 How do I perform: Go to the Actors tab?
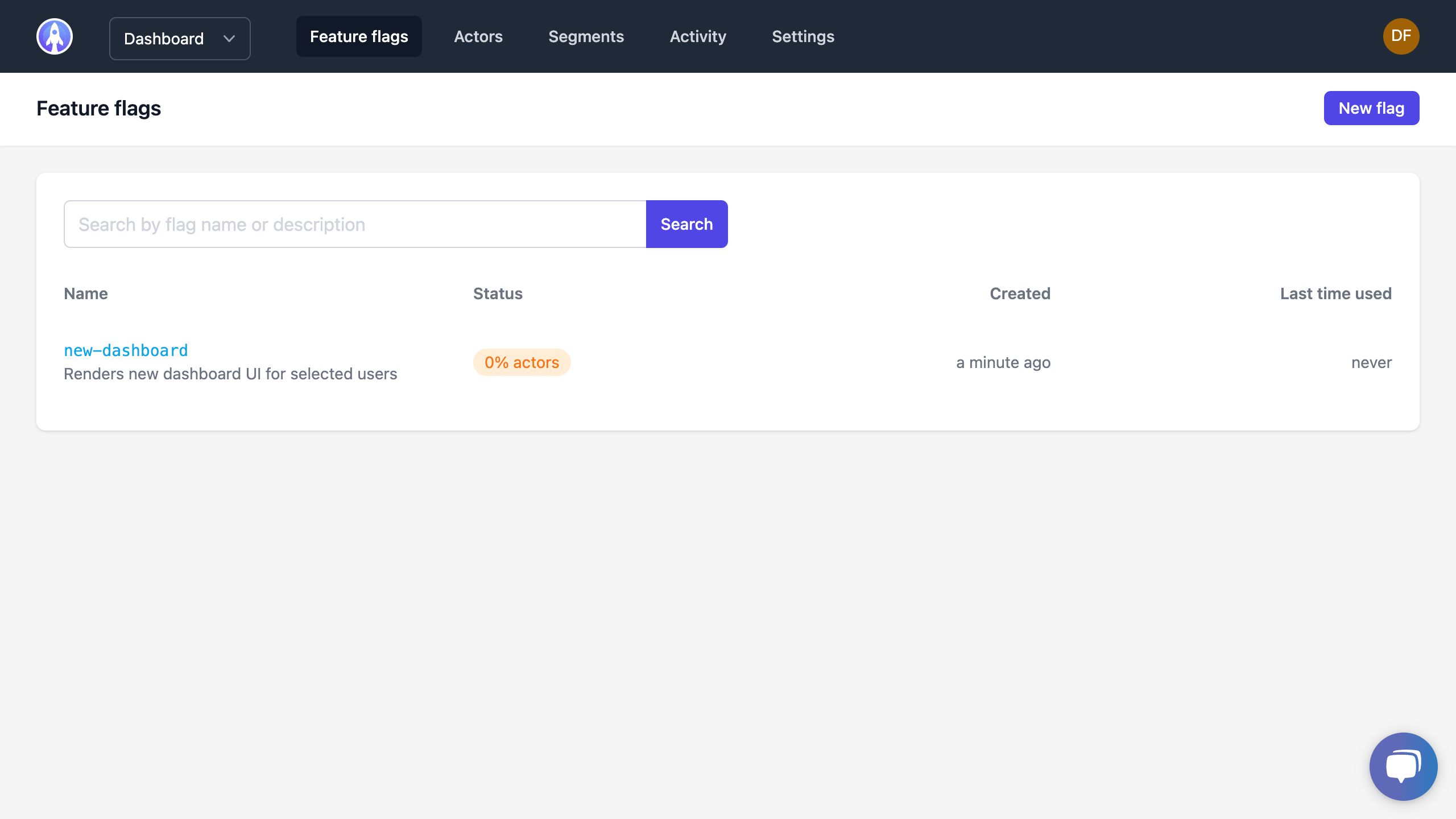click(478, 36)
